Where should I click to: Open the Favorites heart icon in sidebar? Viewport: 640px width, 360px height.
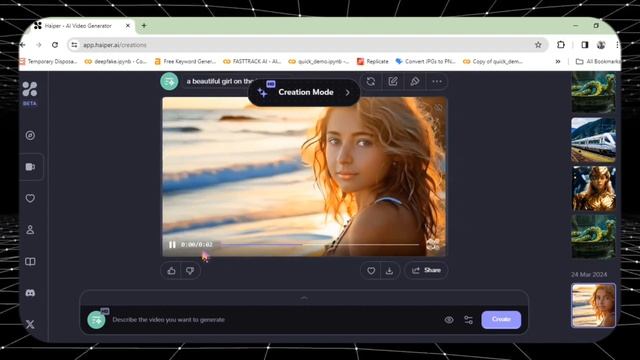click(x=30, y=198)
